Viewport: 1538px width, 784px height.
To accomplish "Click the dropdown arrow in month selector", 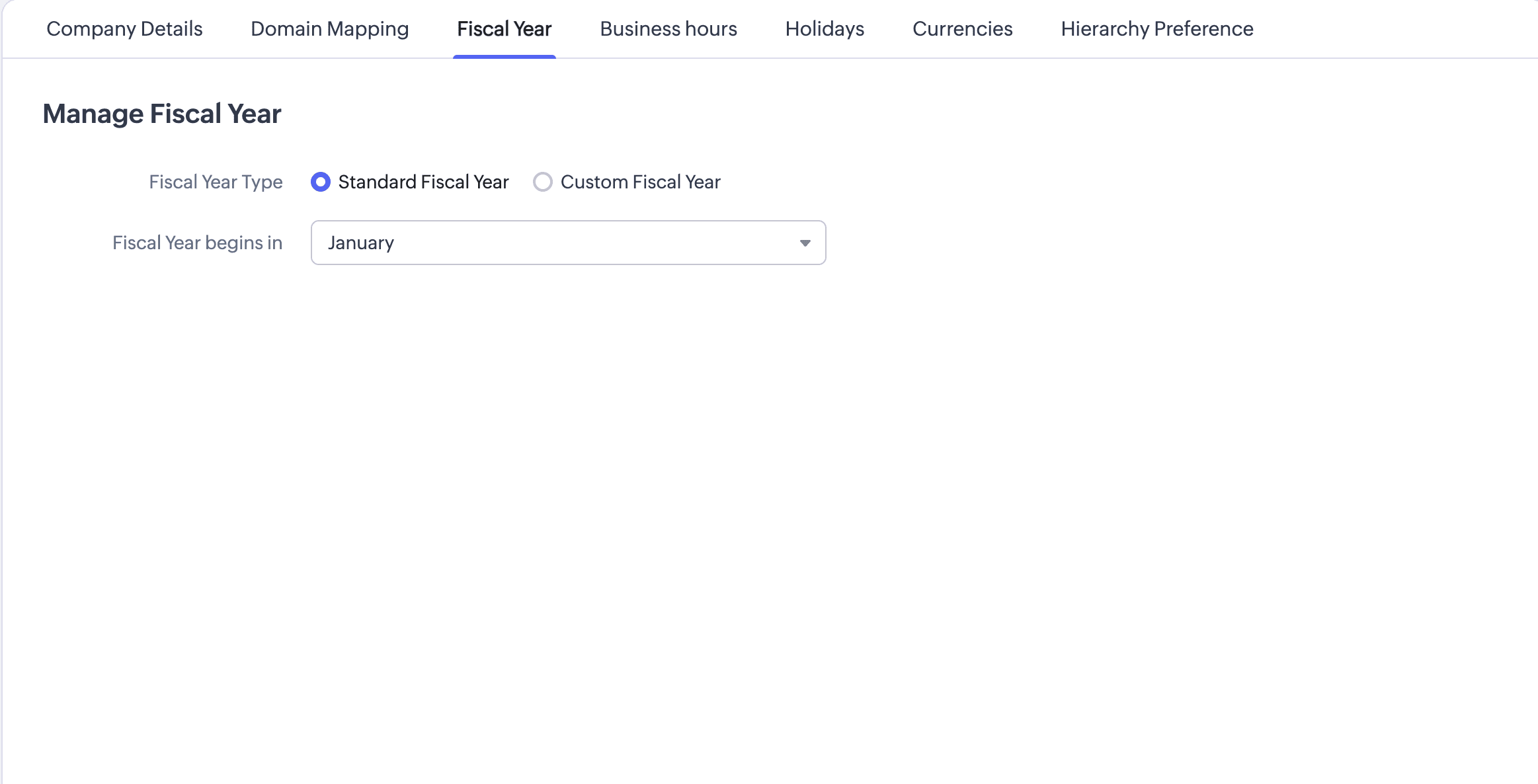I will 805,243.
